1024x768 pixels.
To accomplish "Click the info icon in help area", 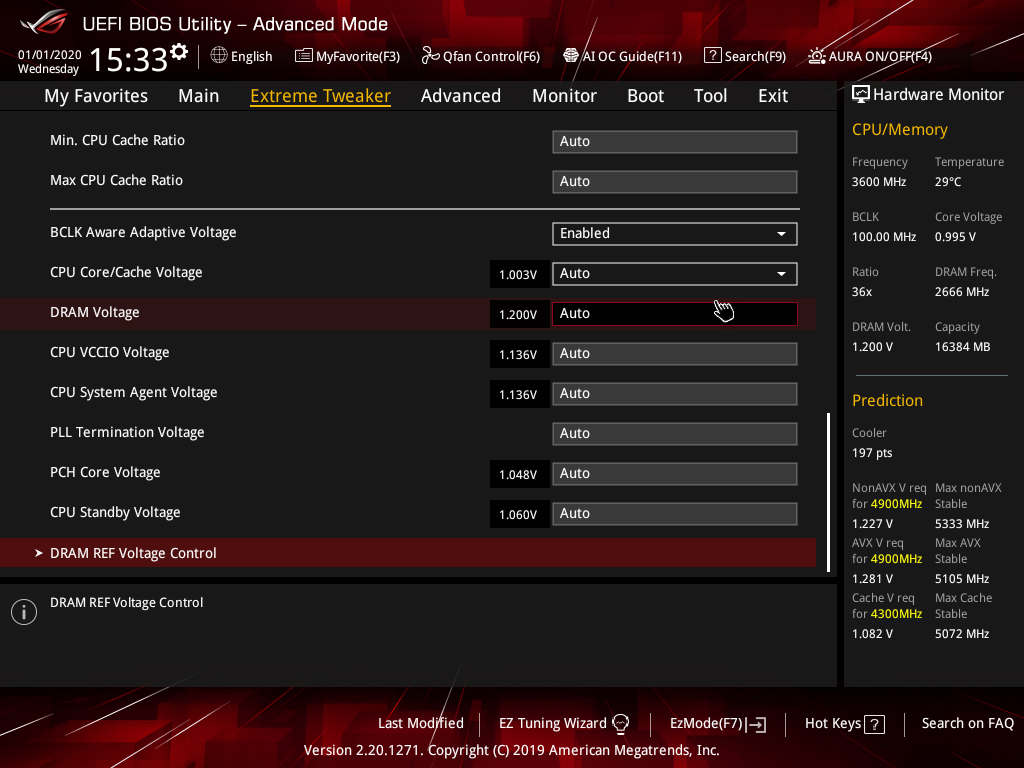I will (24, 612).
